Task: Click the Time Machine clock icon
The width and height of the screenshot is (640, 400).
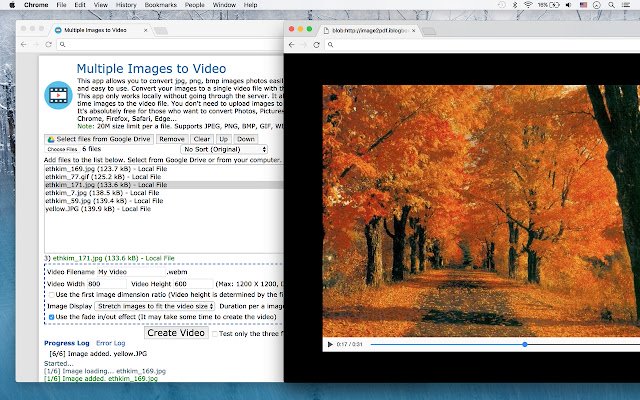Action: pos(502,5)
